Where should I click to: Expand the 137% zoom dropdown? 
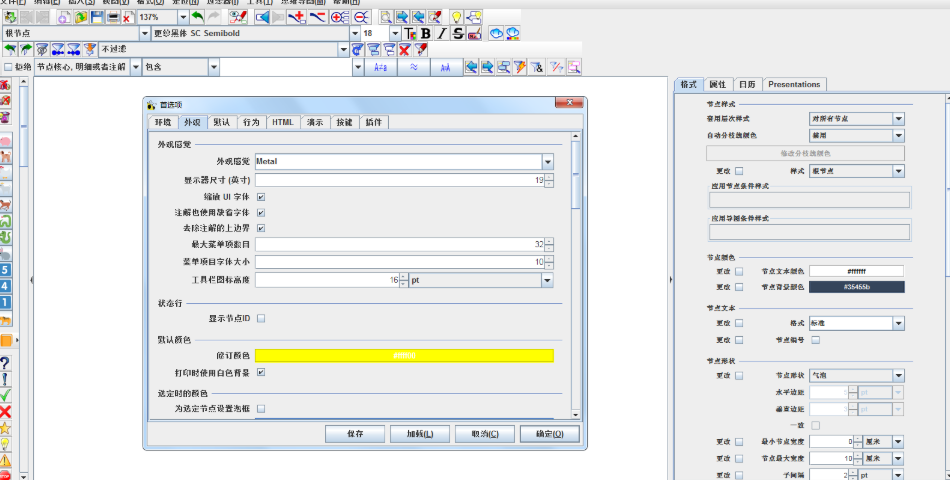click(182, 17)
